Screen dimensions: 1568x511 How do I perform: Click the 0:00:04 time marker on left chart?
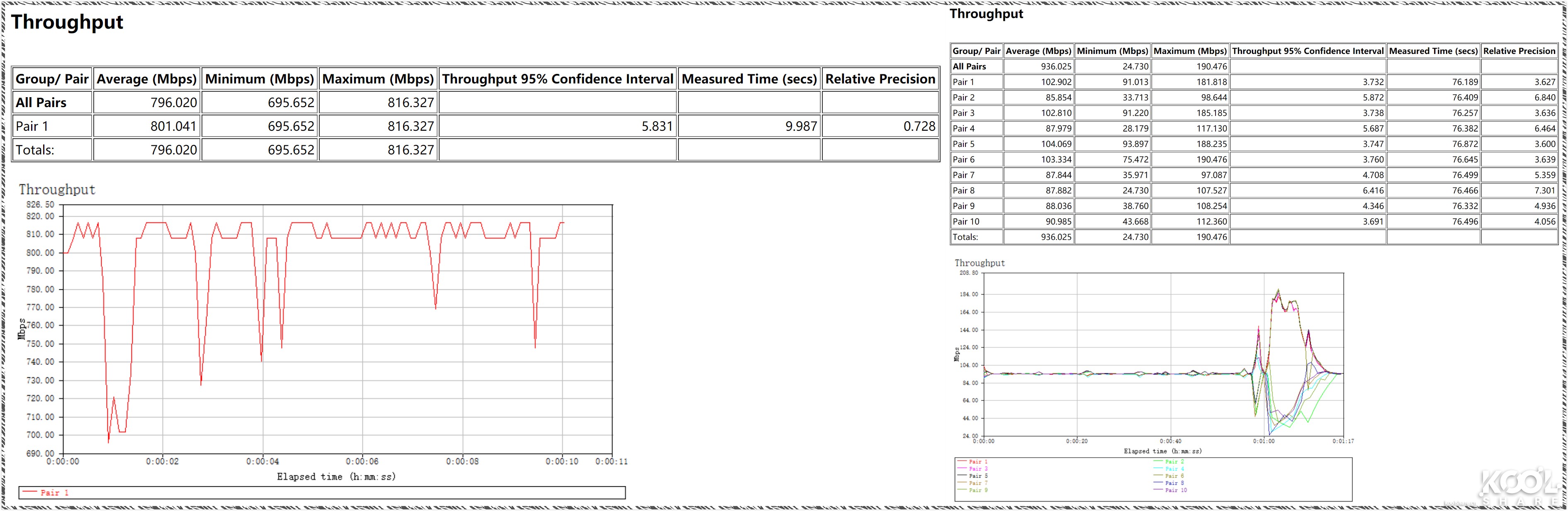pyautogui.click(x=263, y=462)
